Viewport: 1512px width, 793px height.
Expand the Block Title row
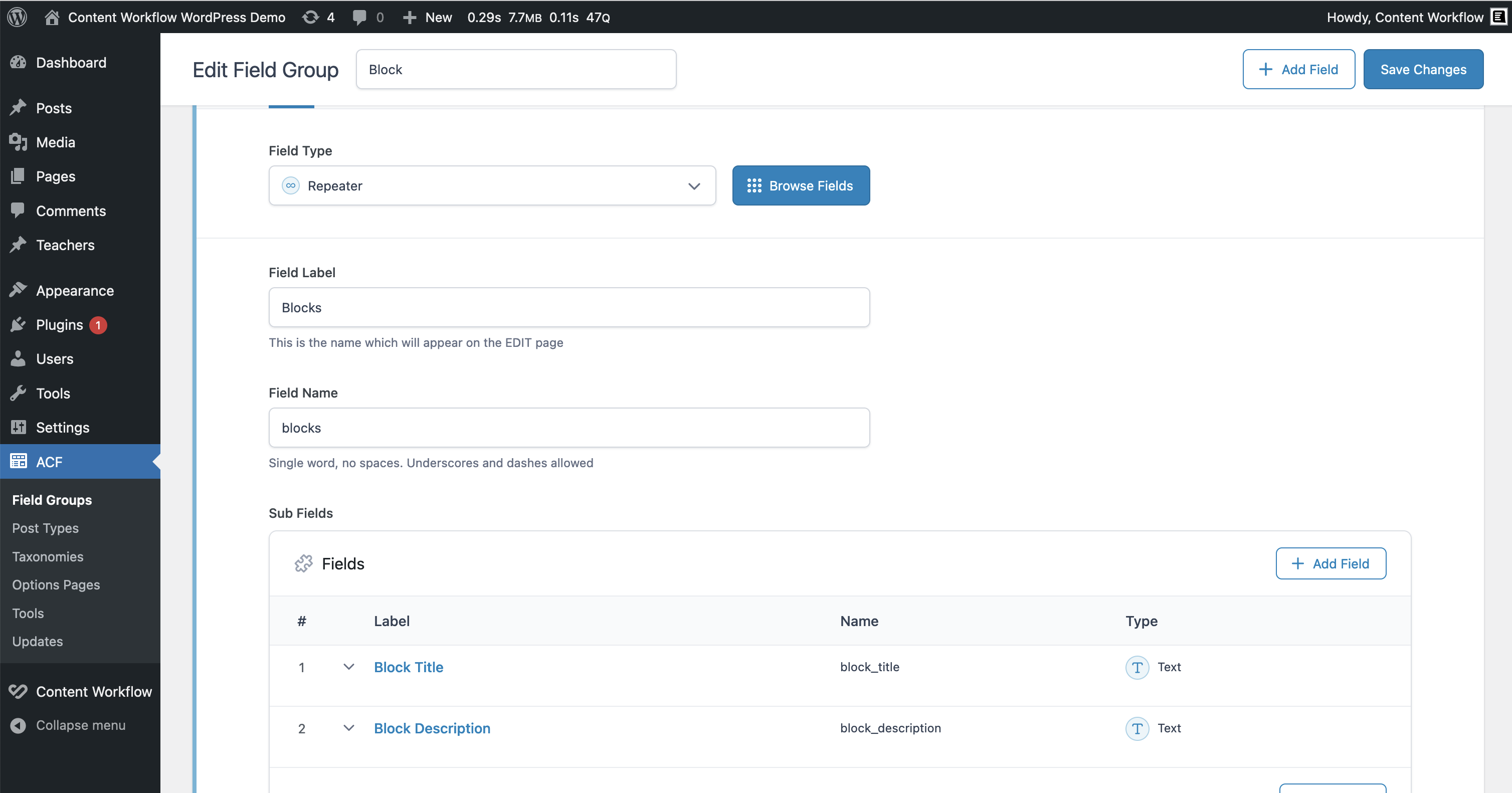tap(349, 667)
